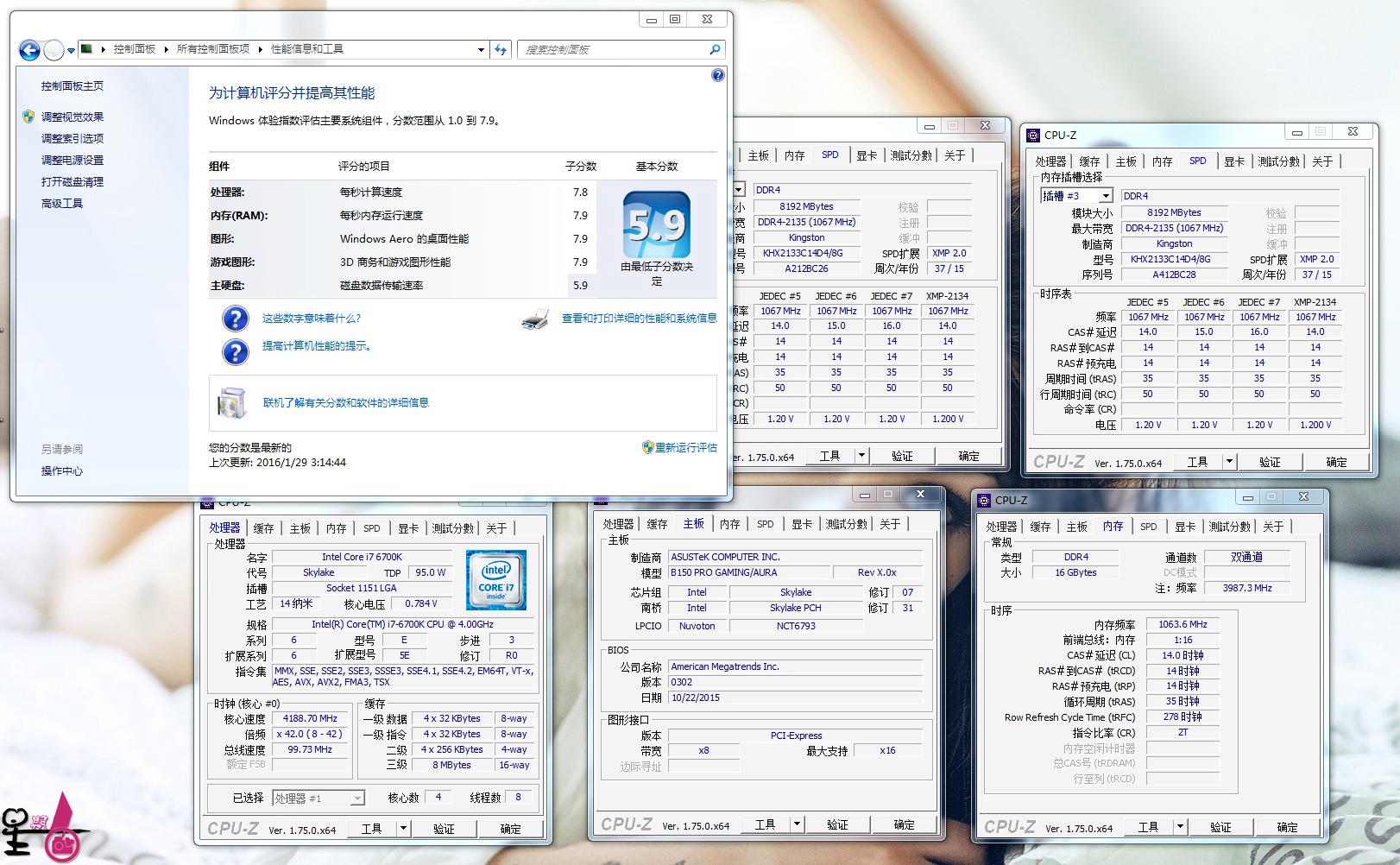Click 工具 button in memory window
Viewport: 1400px width, 865px height.
tap(1148, 827)
